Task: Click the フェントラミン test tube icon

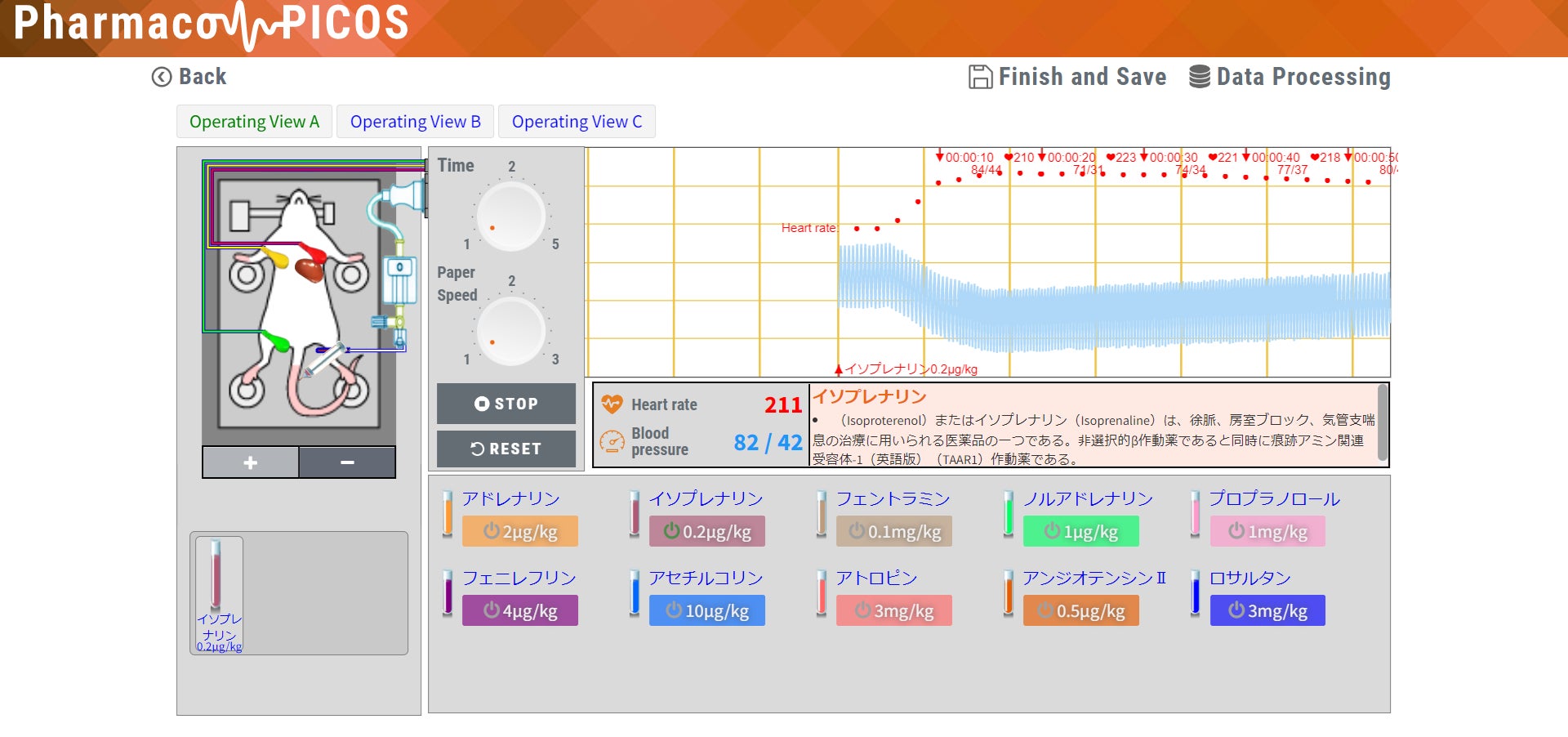Action: [822, 515]
